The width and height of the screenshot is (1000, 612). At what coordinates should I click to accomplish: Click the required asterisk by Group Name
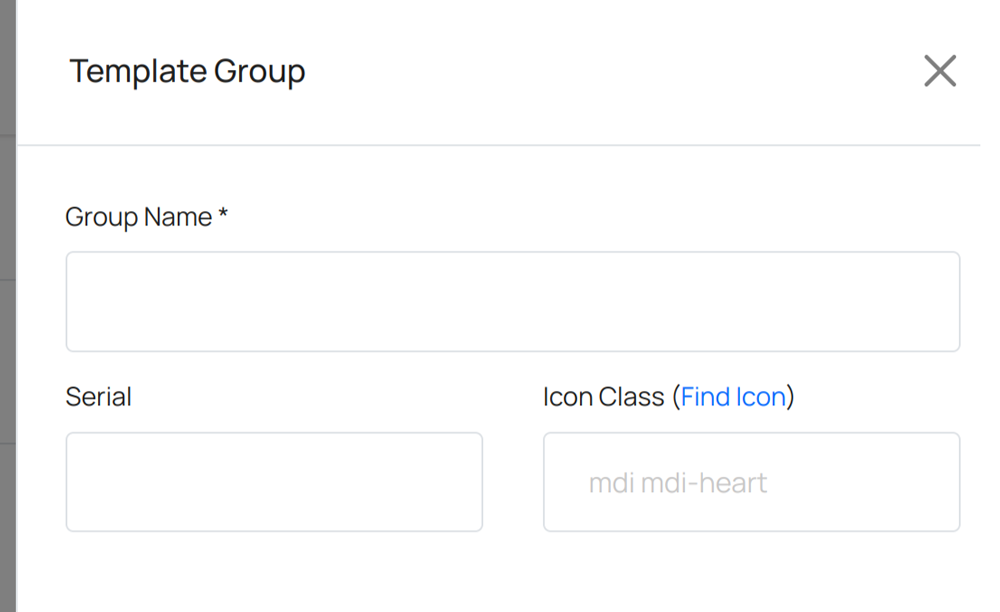(223, 215)
